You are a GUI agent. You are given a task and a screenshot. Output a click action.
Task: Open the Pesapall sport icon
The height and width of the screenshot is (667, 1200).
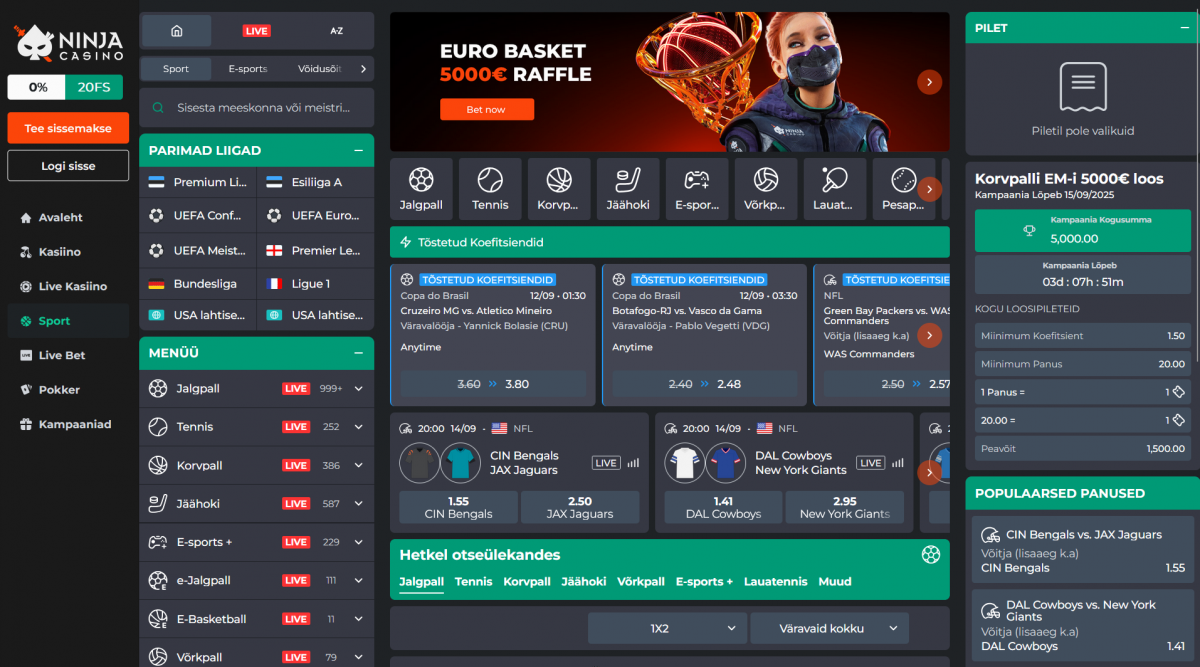[x=903, y=188]
